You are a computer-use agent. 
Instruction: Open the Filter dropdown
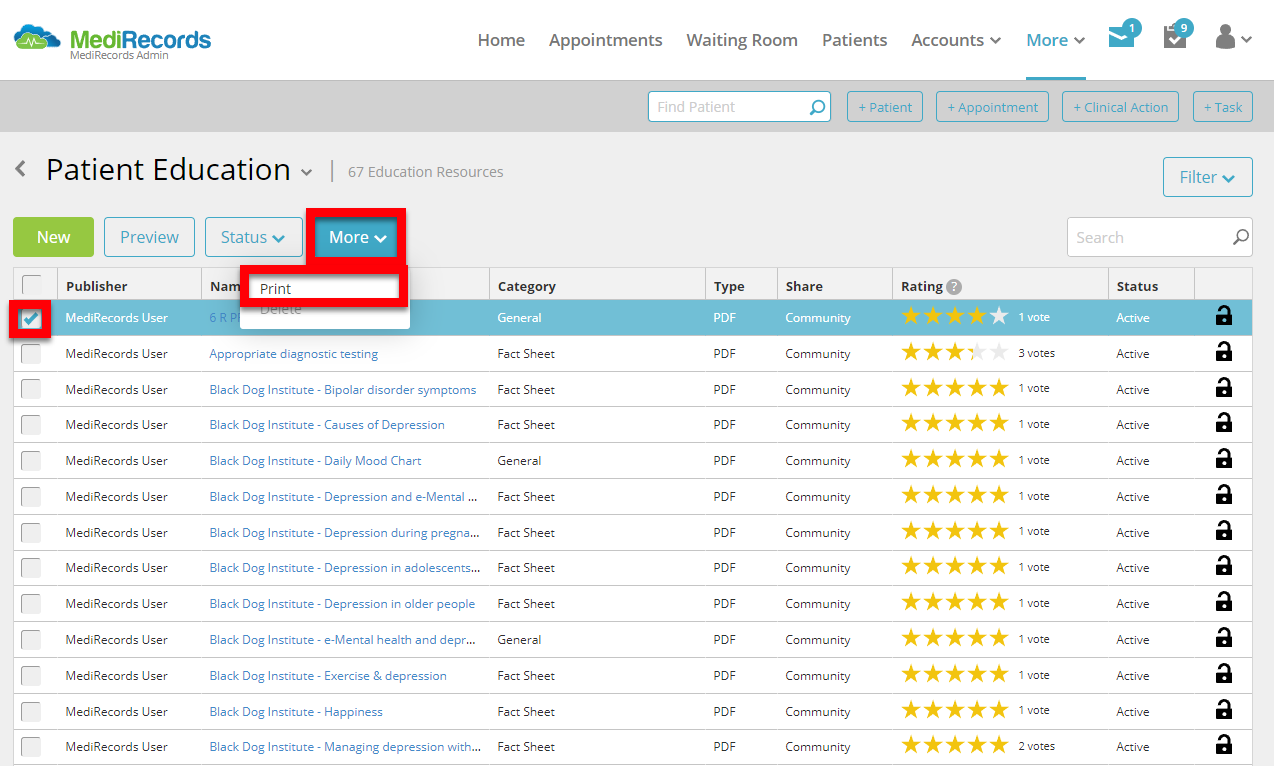click(x=1207, y=177)
